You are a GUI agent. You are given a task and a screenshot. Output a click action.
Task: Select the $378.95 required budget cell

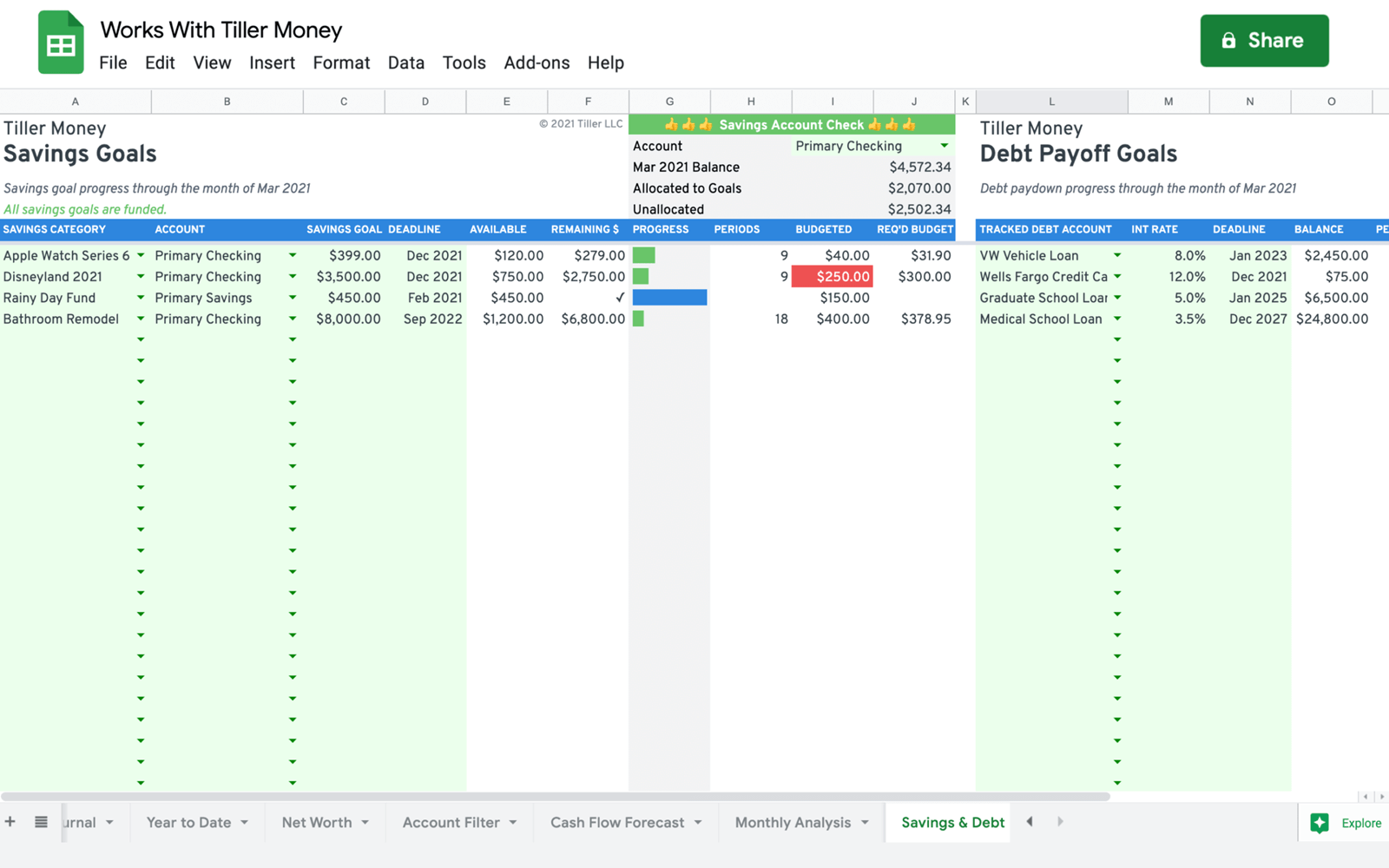coord(914,319)
